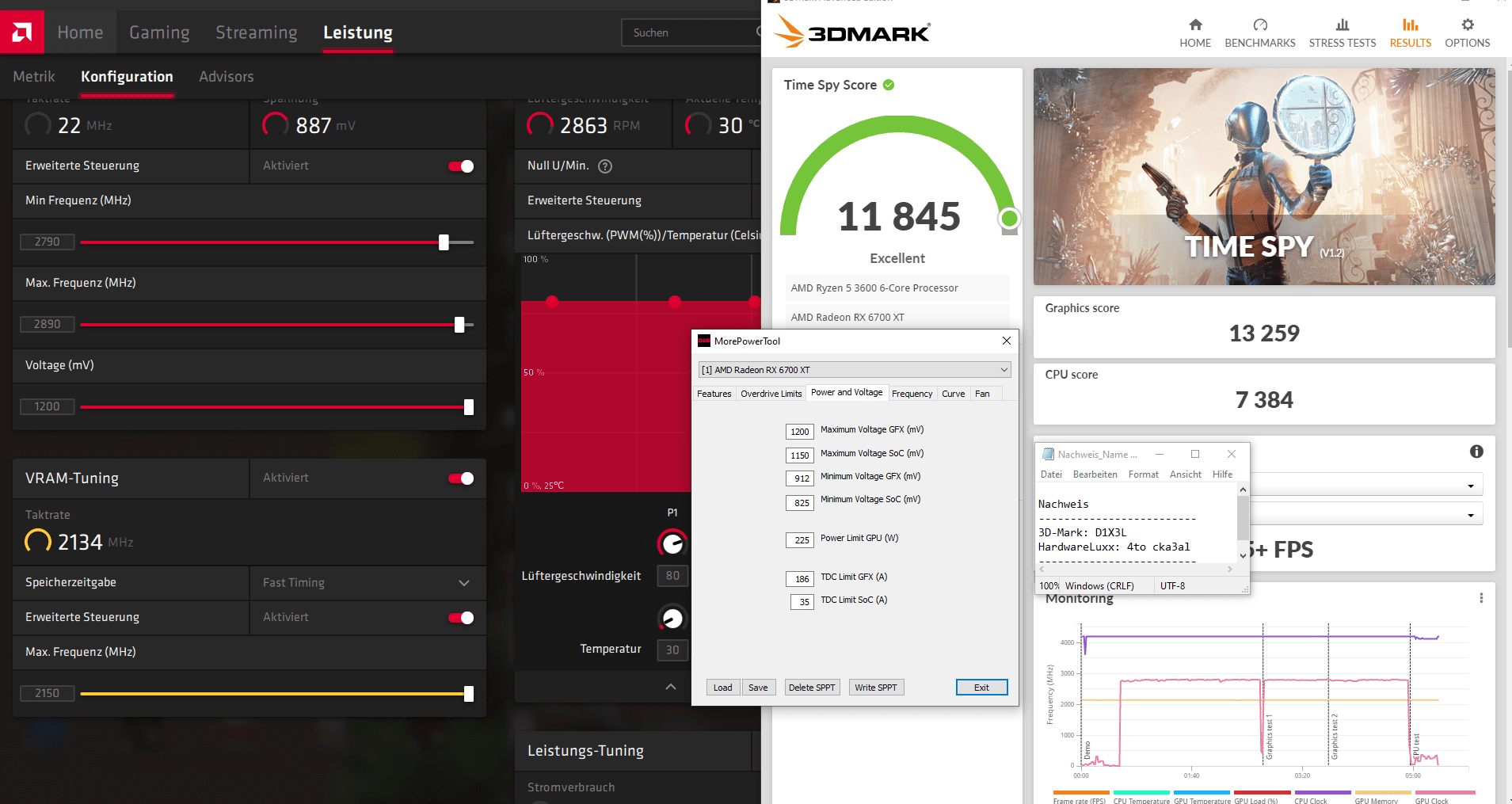Open Frequency tab in MorePowerTool
This screenshot has width=1512, height=804.
[912, 394]
